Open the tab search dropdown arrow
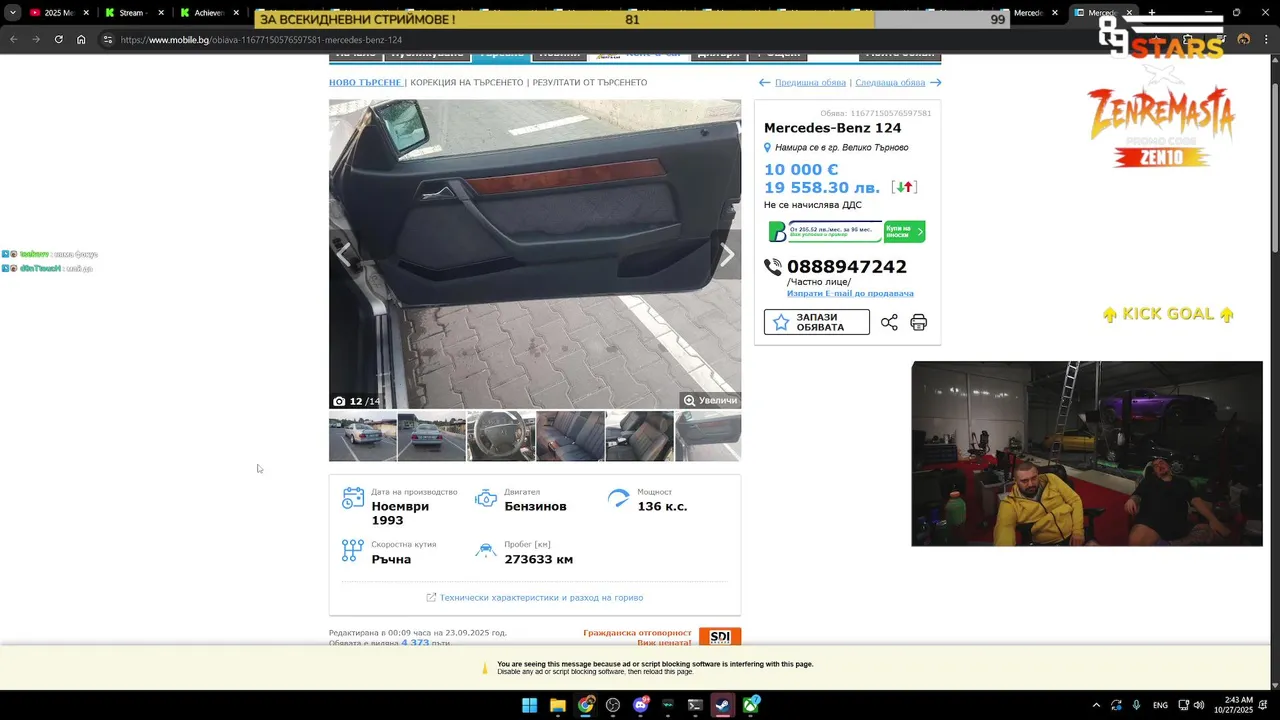The height and width of the screenshot is (720, 1280). pyautogui.click(x=12, y=13)
